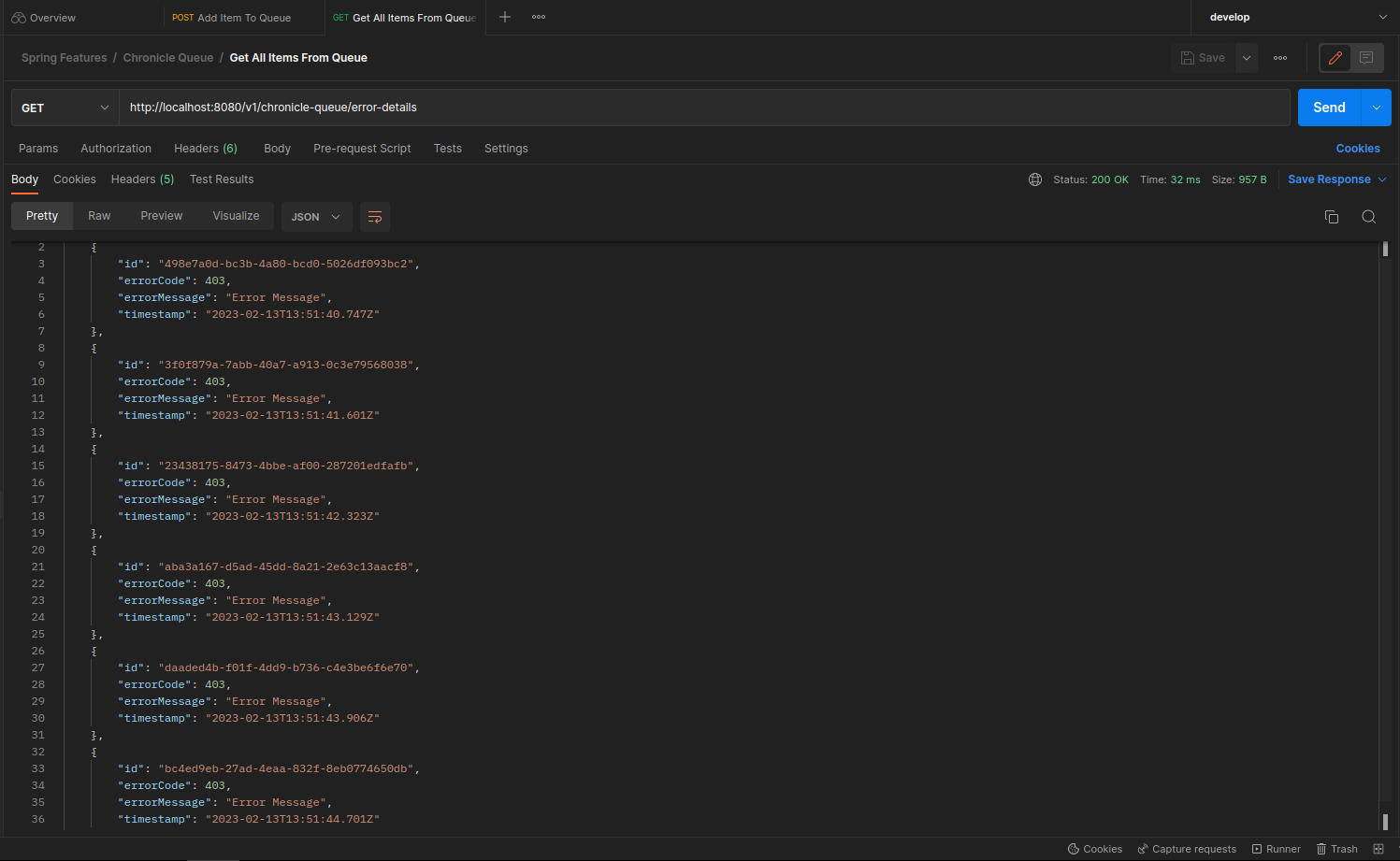
Task: Click the network globe icon
Action: (1035, 179)
